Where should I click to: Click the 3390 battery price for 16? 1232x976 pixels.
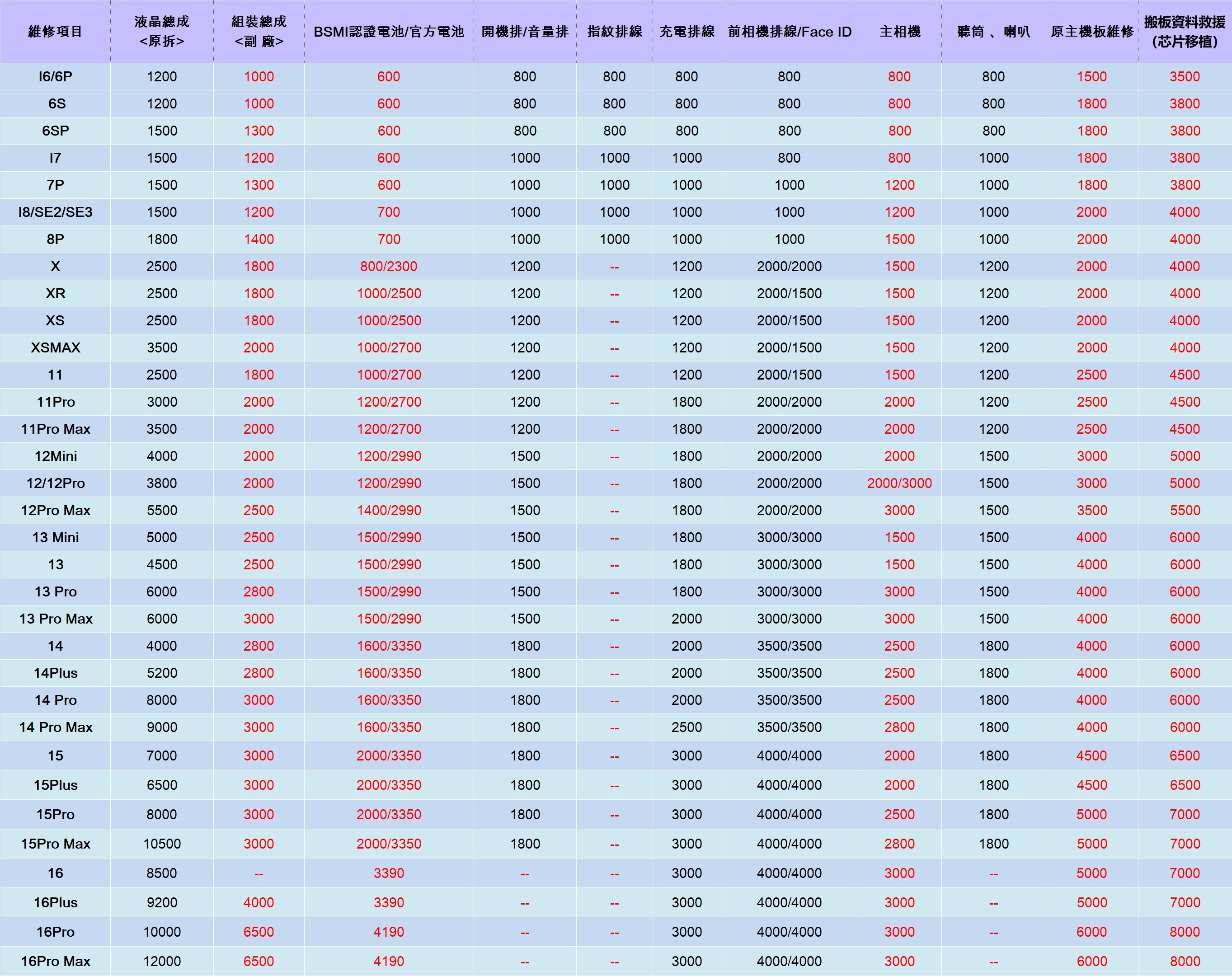tap(389, 873)
